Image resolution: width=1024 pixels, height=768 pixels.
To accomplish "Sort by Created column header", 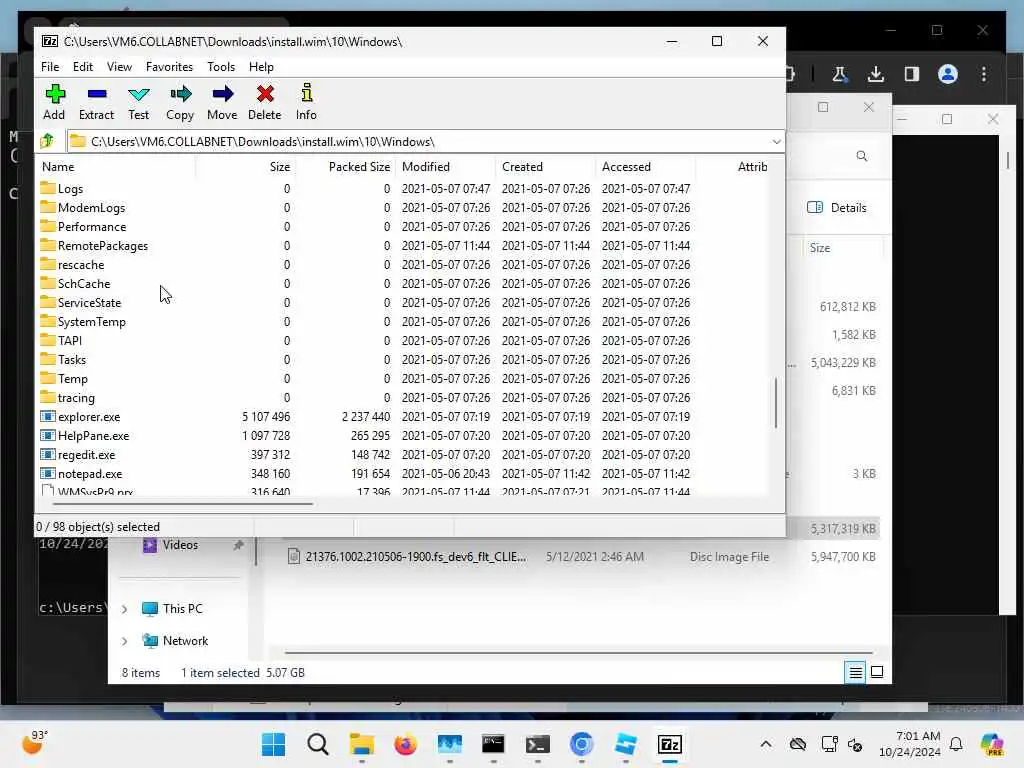I will tap(545, 167).
